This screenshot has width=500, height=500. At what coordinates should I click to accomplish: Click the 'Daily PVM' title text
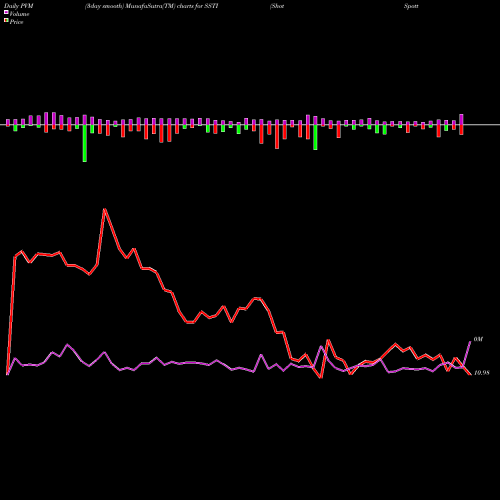19,6
